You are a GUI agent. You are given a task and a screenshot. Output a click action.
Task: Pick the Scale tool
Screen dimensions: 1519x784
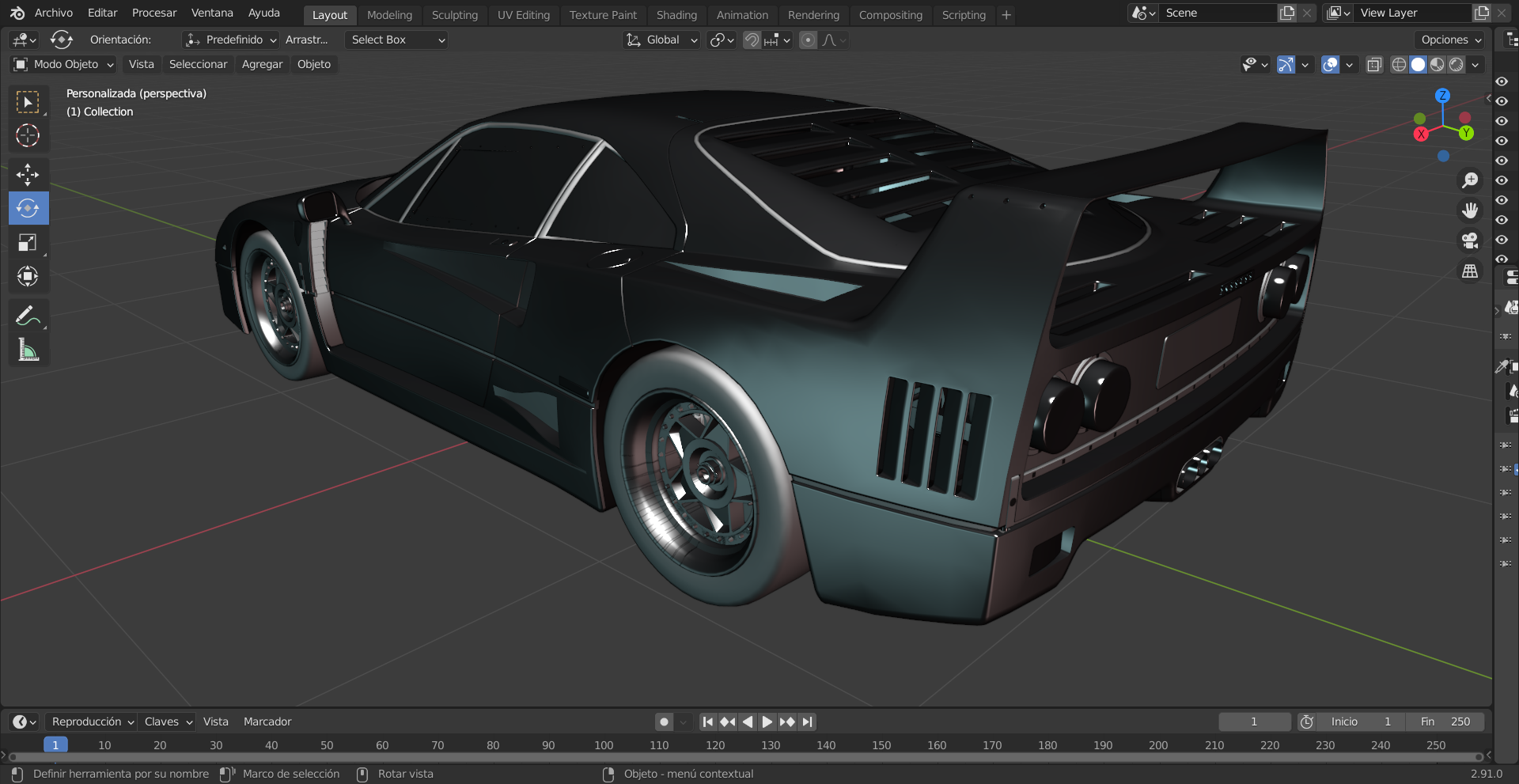[x=28, y=242]
